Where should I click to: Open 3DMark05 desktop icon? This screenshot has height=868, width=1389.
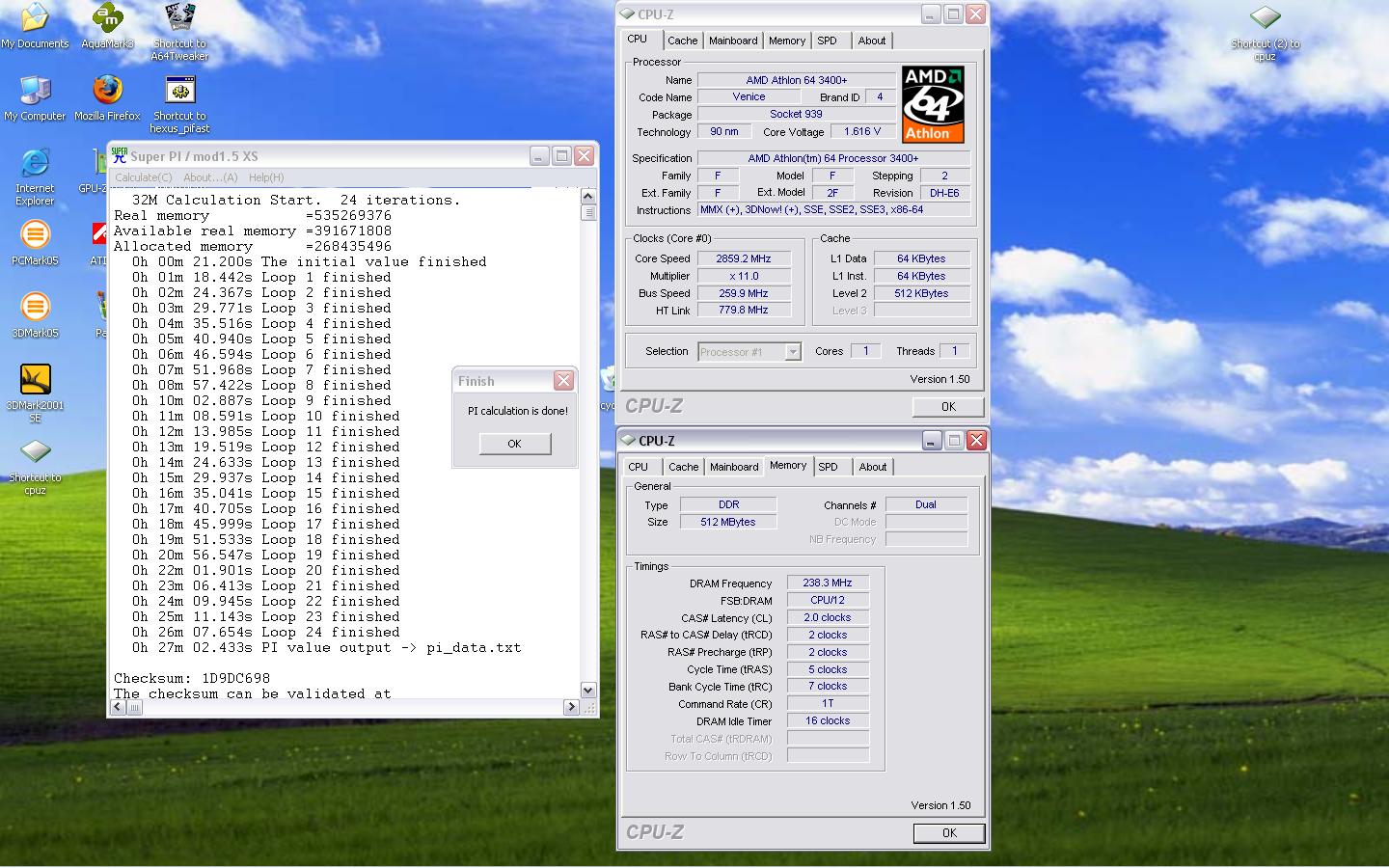35,315
